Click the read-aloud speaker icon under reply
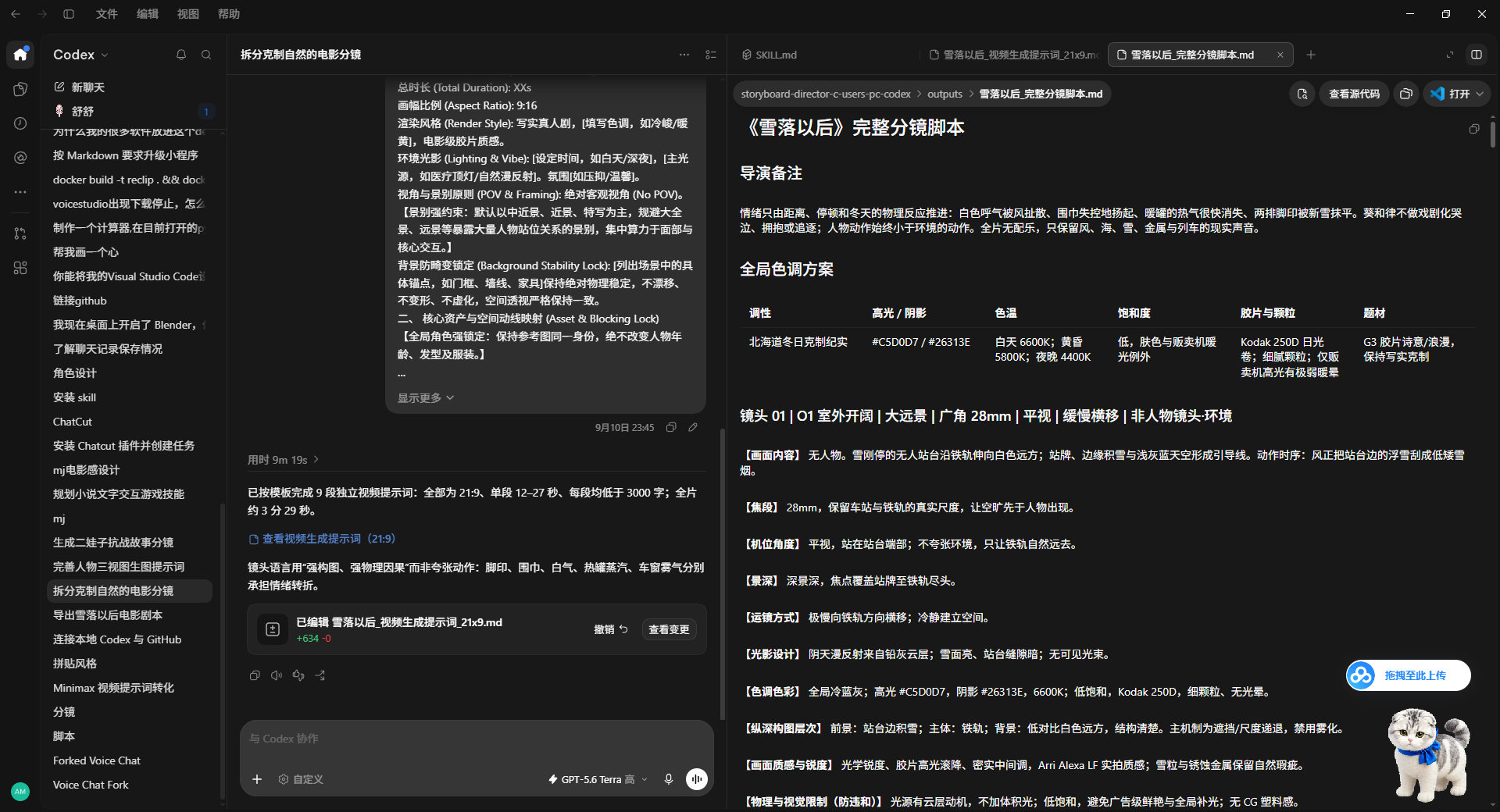The width and height of the screenshot is (1500, 812). click(277, 675)
